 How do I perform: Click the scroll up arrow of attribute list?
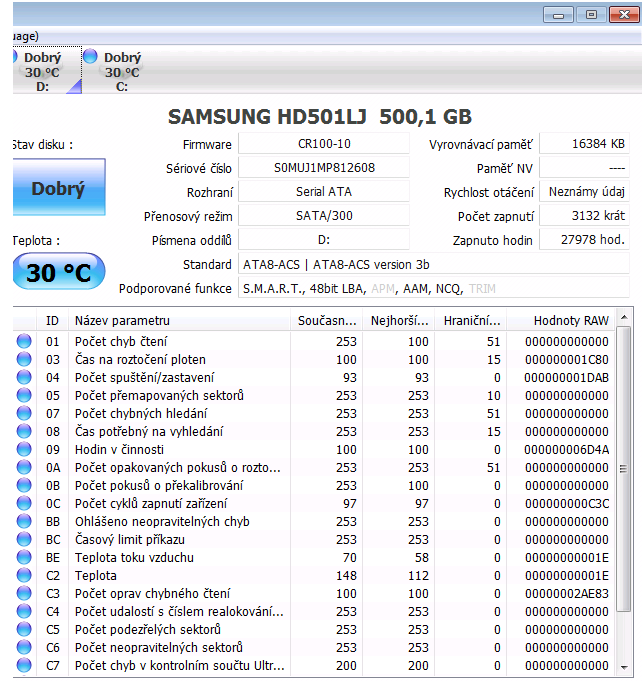[624, 317]
